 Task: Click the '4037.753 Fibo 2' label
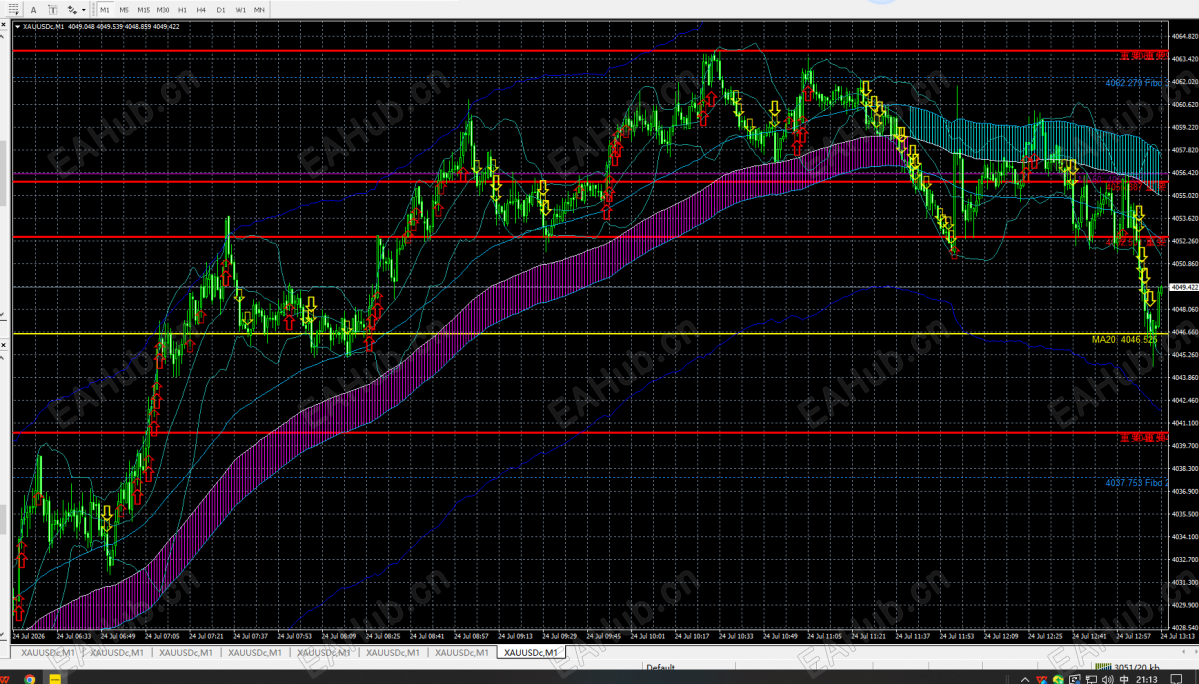[x=1136, y=482]
